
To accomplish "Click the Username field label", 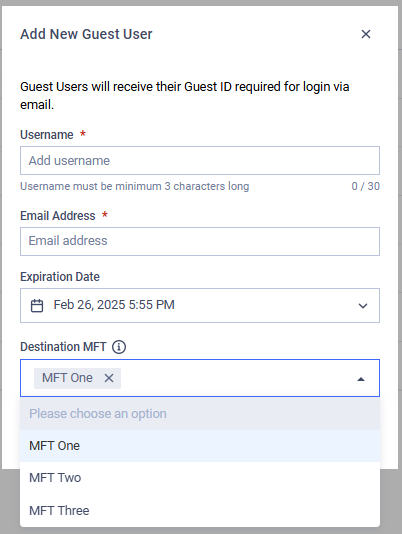I will [x=47, y=135].
